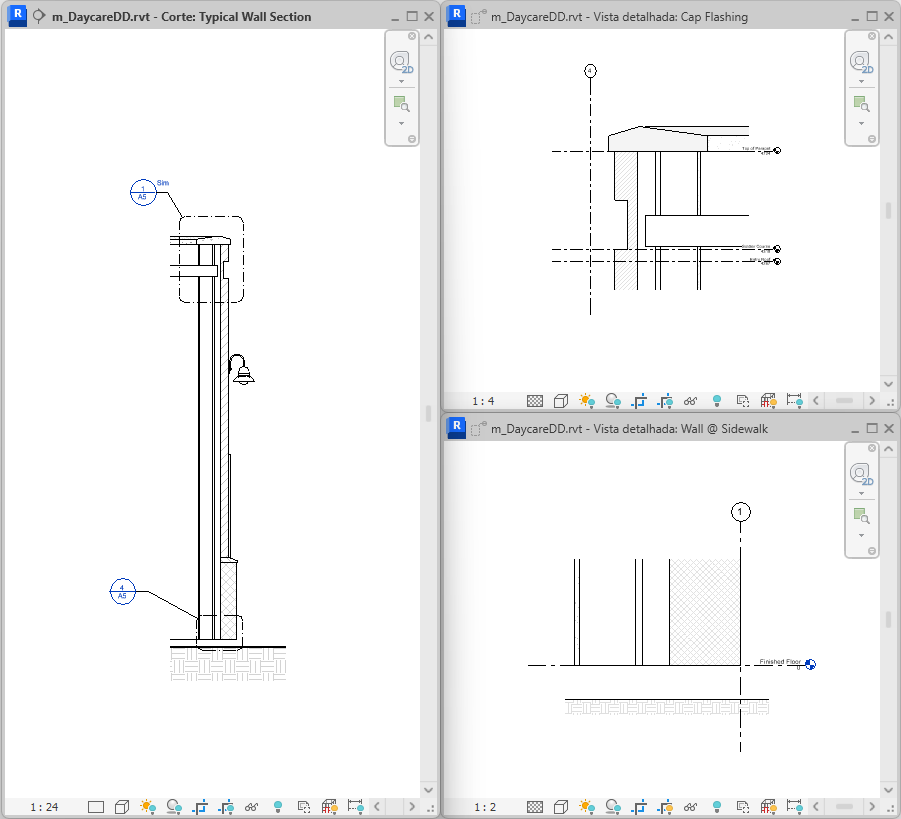Click horizontal scrollbar thumb in Wall @ Sidewalk
Screen dimensions: 901x819
point(844,807)
